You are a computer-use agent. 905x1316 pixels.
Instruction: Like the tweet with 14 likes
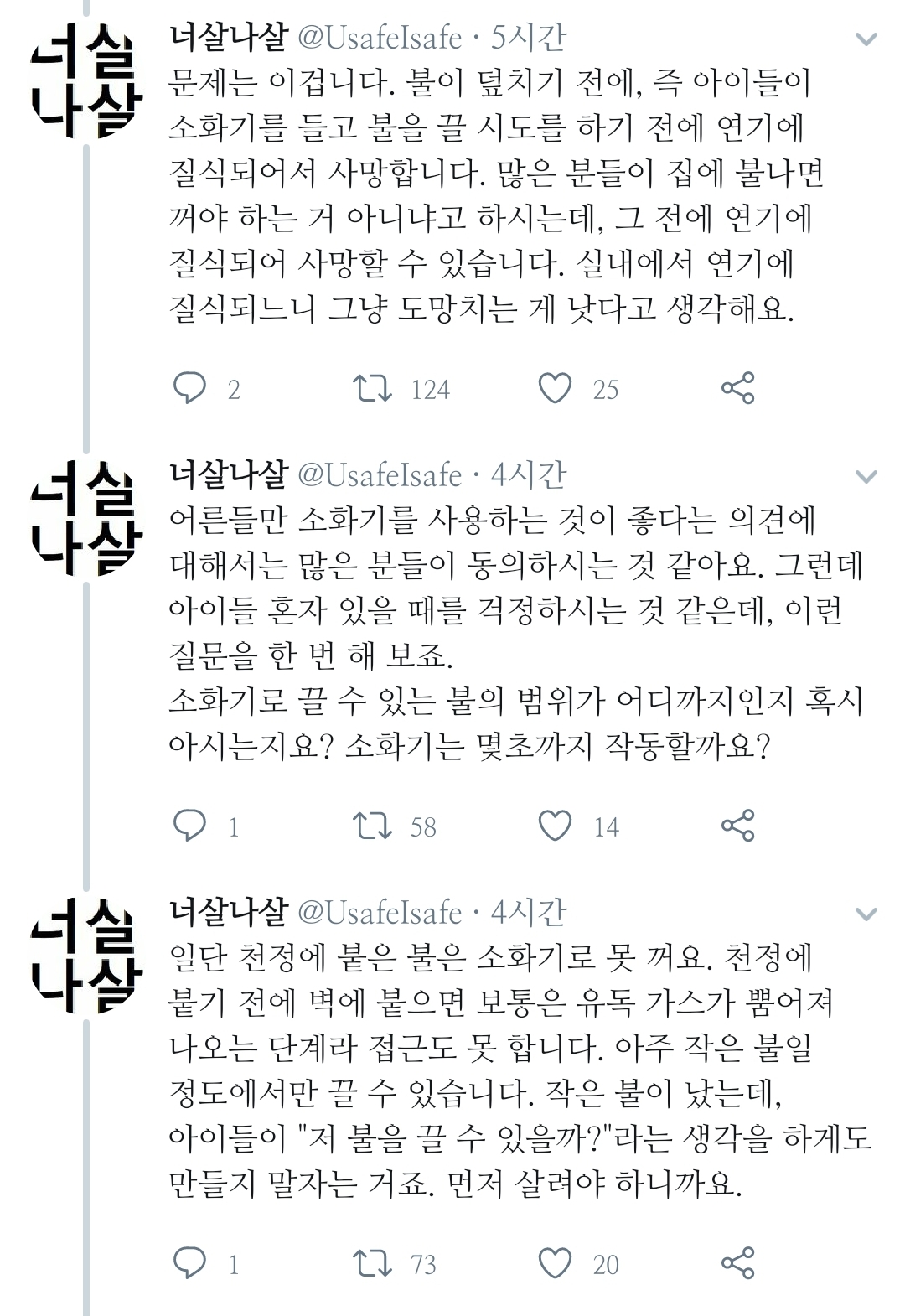555,826
